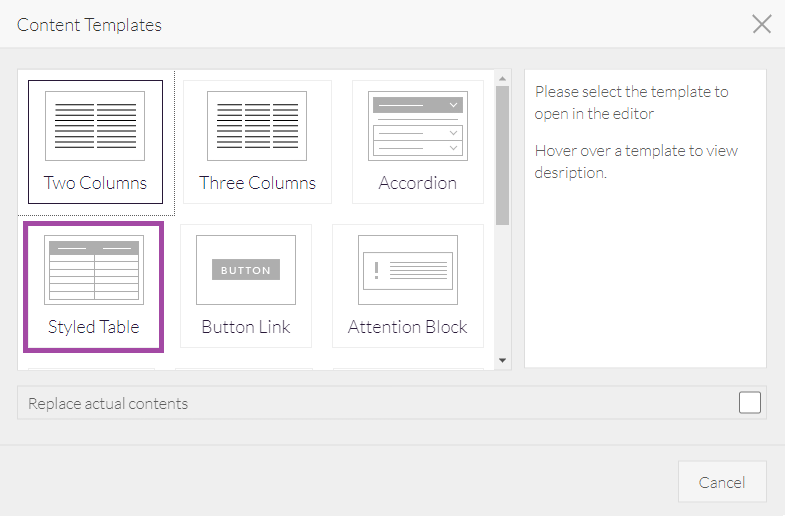This screenshot has width=785, height=516.
Task: Click the Cancel button
Action: (x=722, y=482)
